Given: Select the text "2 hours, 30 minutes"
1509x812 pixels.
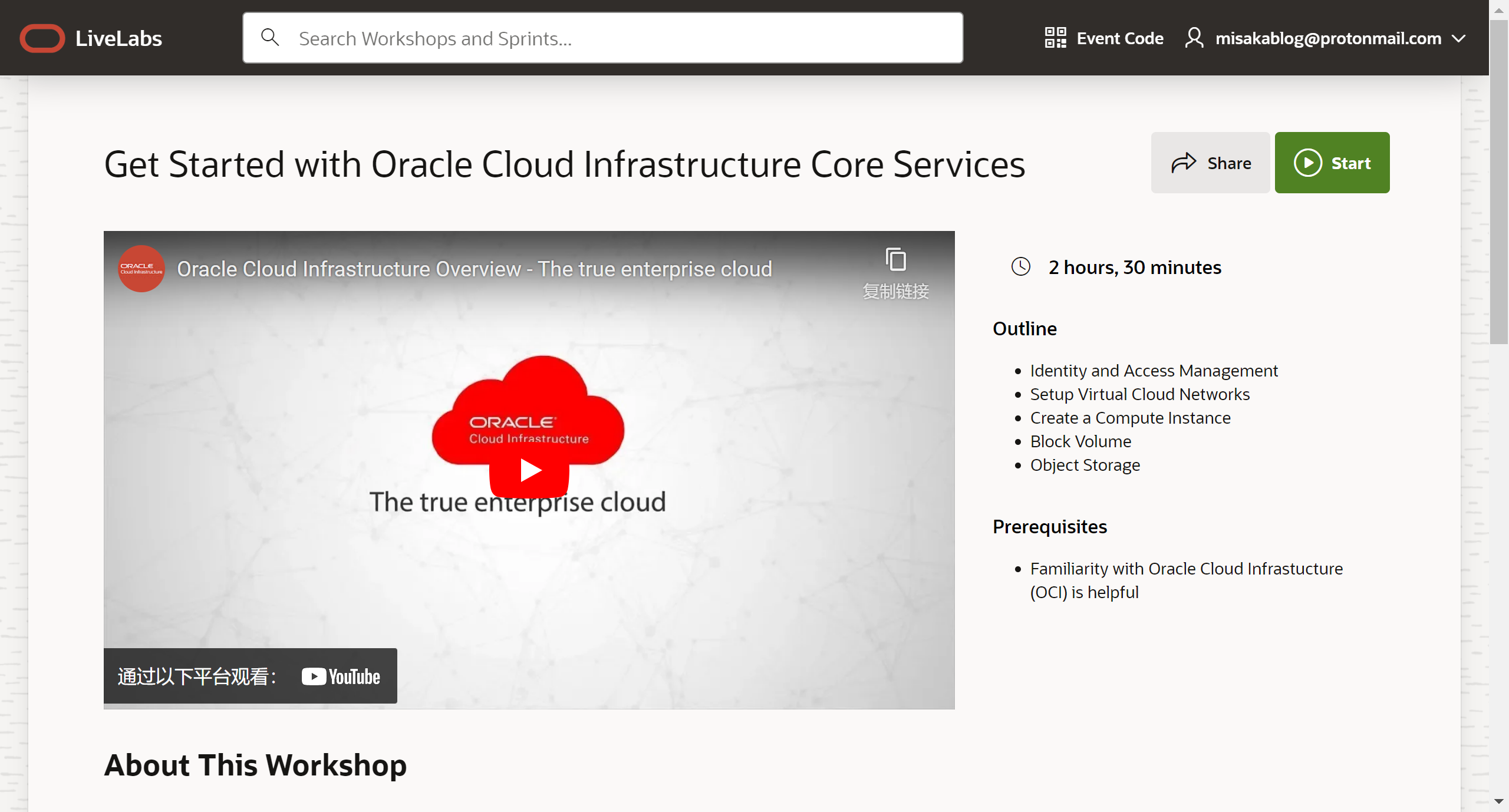Looking at the screenshot, I should click(1135, 268).
